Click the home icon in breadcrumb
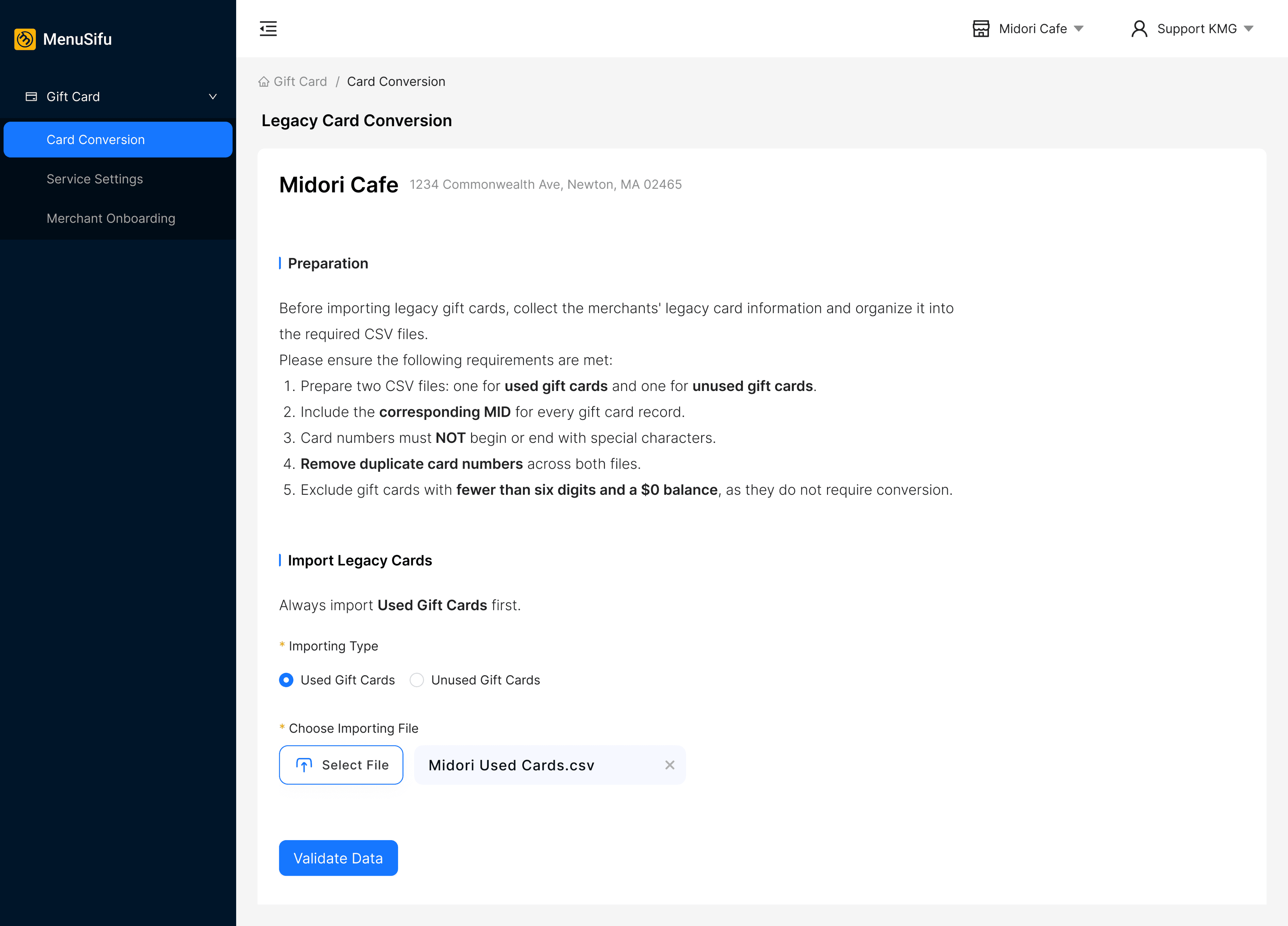Viewport: 1288px width, 926px height. [x=264, y=82]
